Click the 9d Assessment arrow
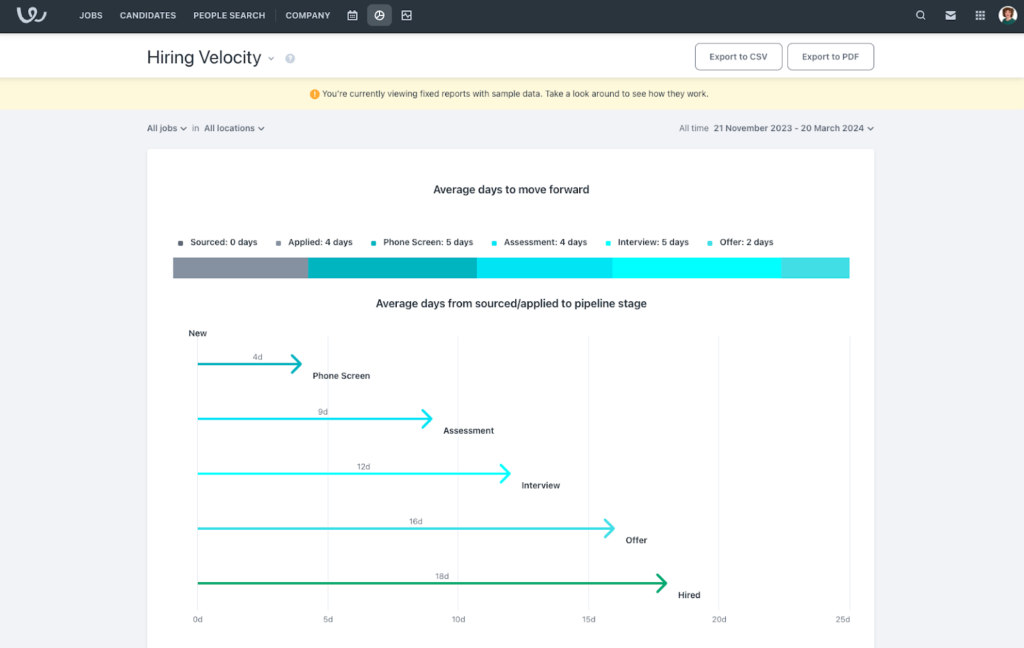Viewport: 1024px width, 648px height. [315, 419]
